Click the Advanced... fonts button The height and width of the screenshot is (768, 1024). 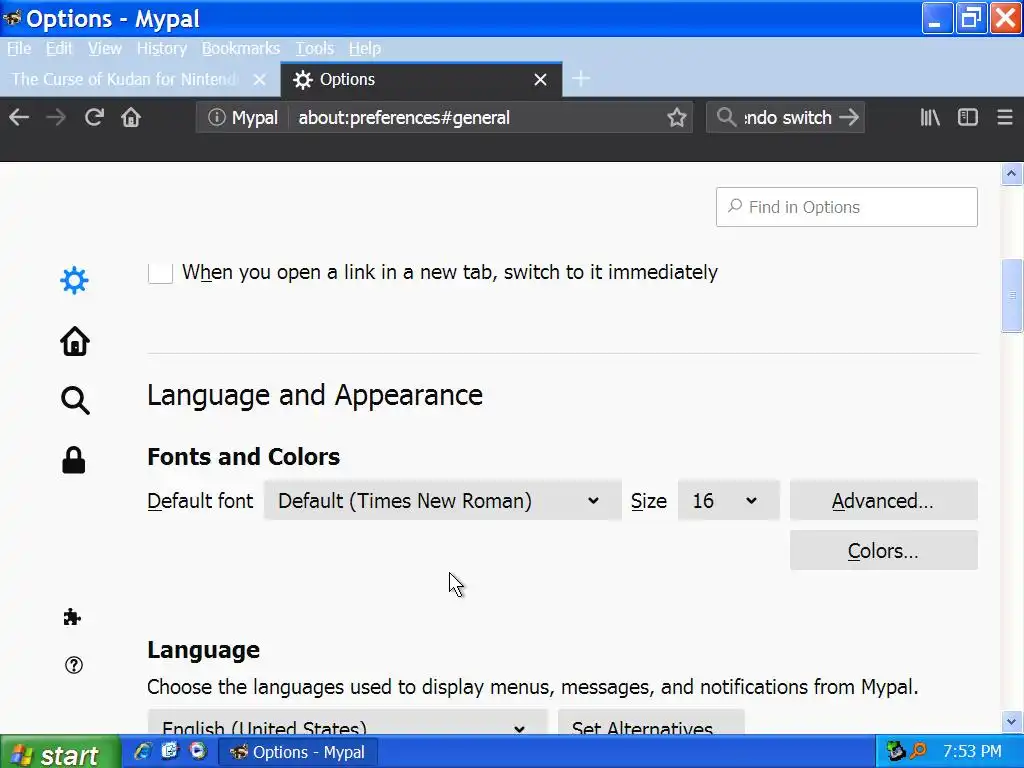883,501
